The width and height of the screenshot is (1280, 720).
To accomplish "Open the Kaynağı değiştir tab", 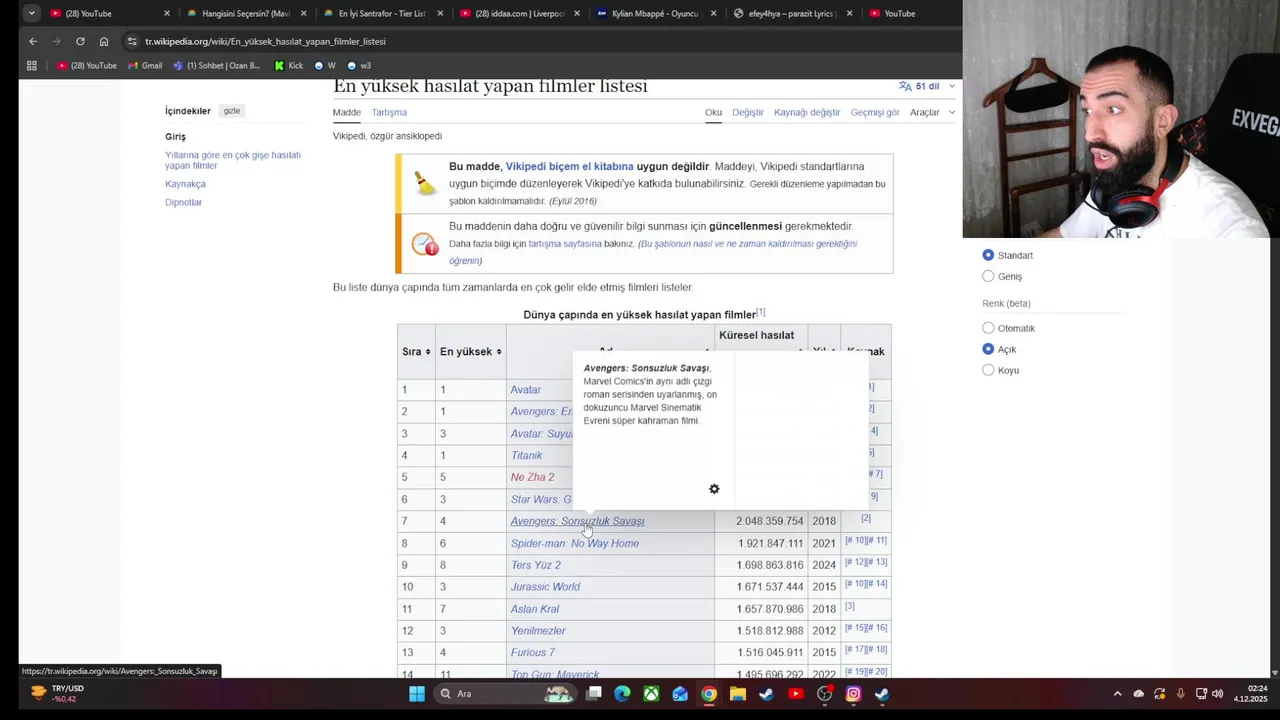I will tap(807, 112).
